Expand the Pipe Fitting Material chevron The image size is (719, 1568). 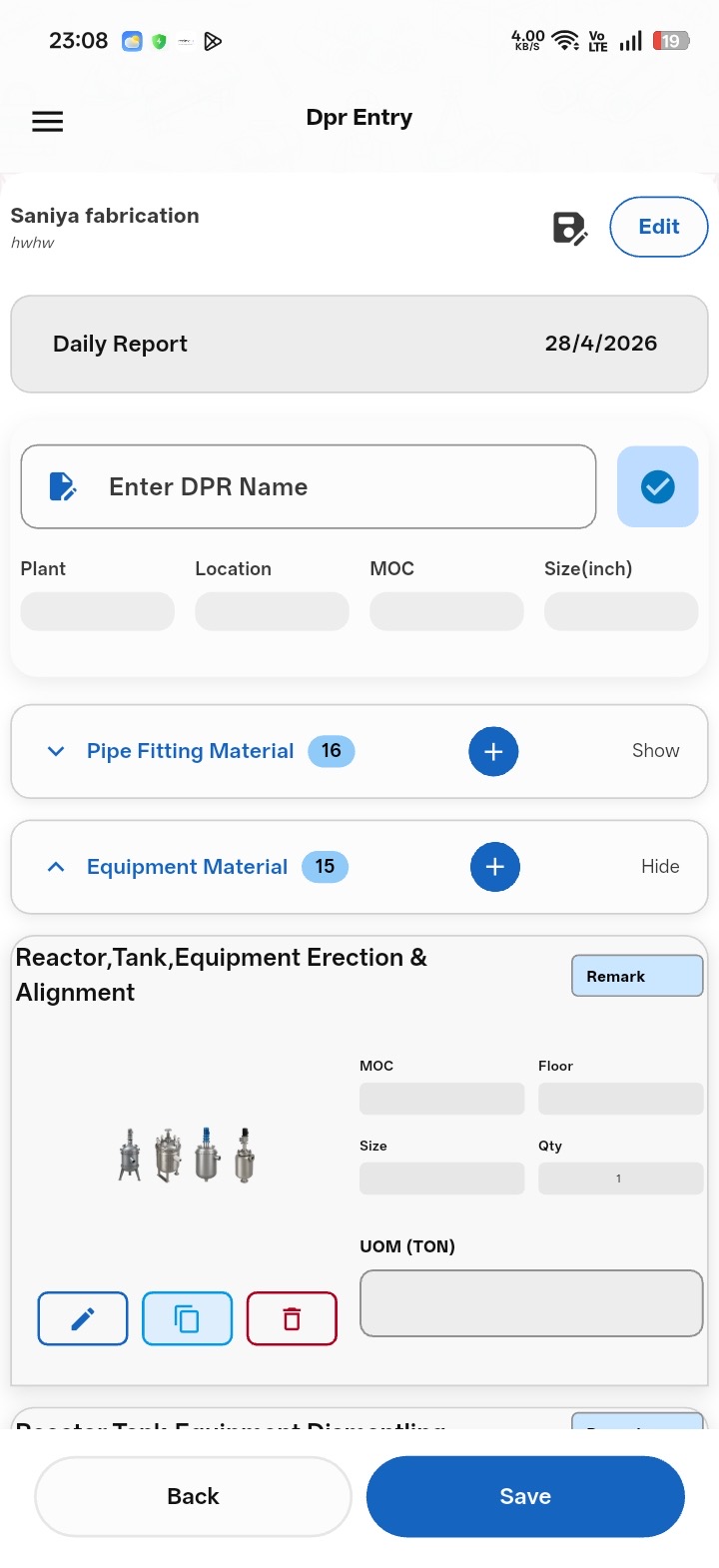point(56,751)
